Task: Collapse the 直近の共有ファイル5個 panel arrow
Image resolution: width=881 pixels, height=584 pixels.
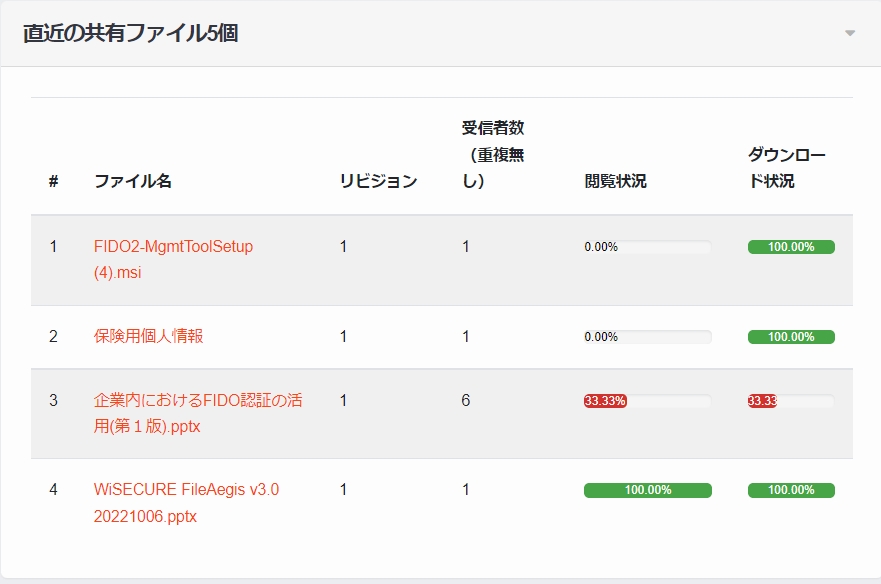Action: tap(850, 33)
